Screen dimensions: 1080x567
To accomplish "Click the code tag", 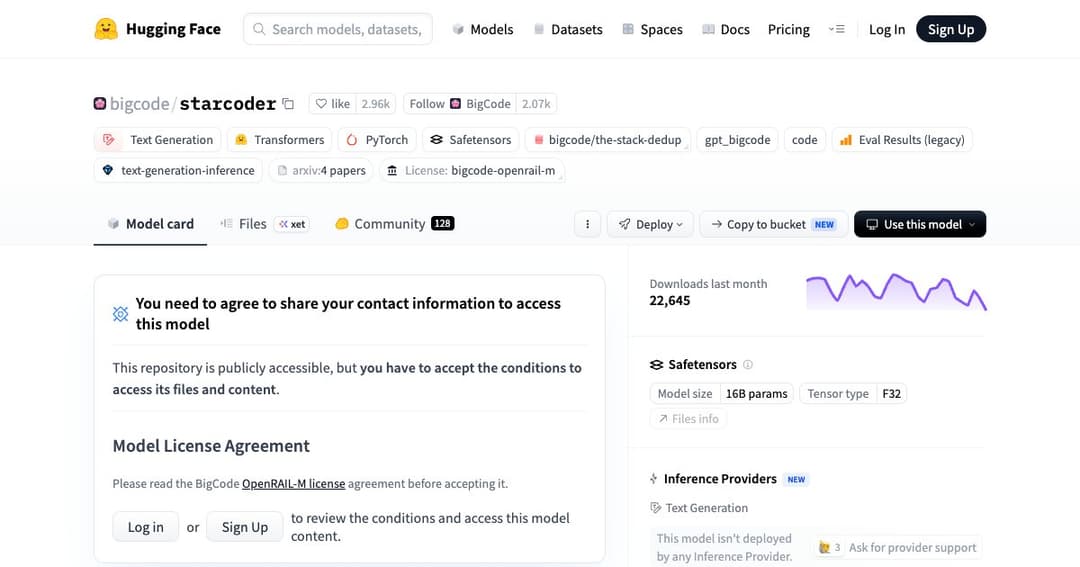I will pos(804,140).
